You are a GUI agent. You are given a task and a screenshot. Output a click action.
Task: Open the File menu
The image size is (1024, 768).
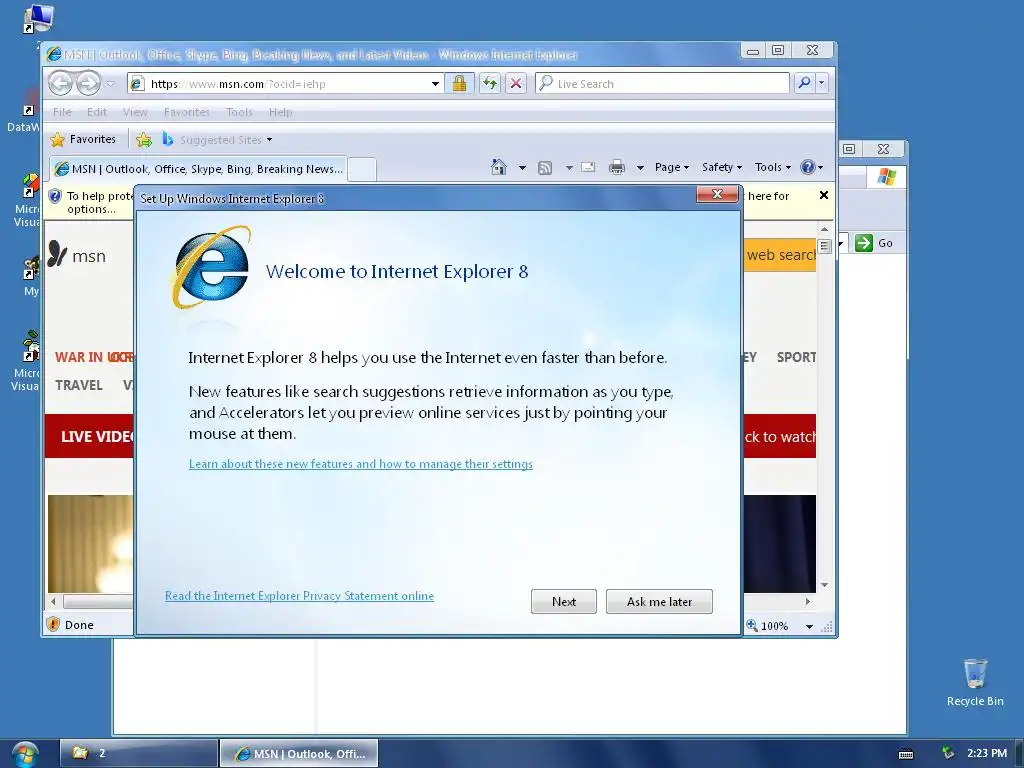coord(62,112)
